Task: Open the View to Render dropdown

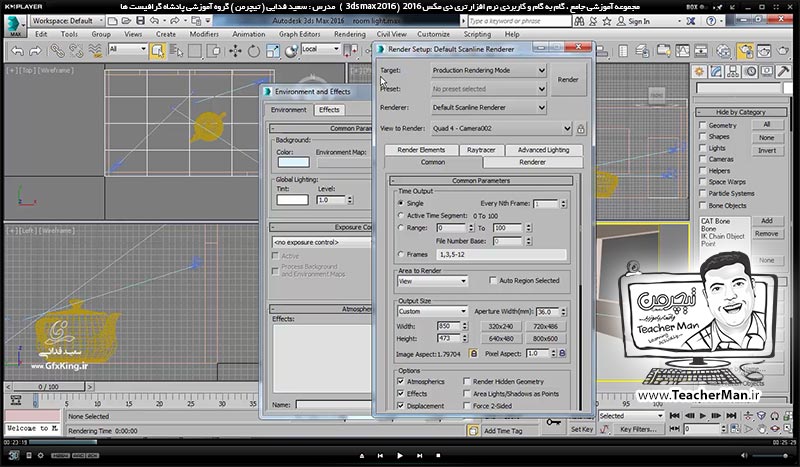Action: pos(502,129)
